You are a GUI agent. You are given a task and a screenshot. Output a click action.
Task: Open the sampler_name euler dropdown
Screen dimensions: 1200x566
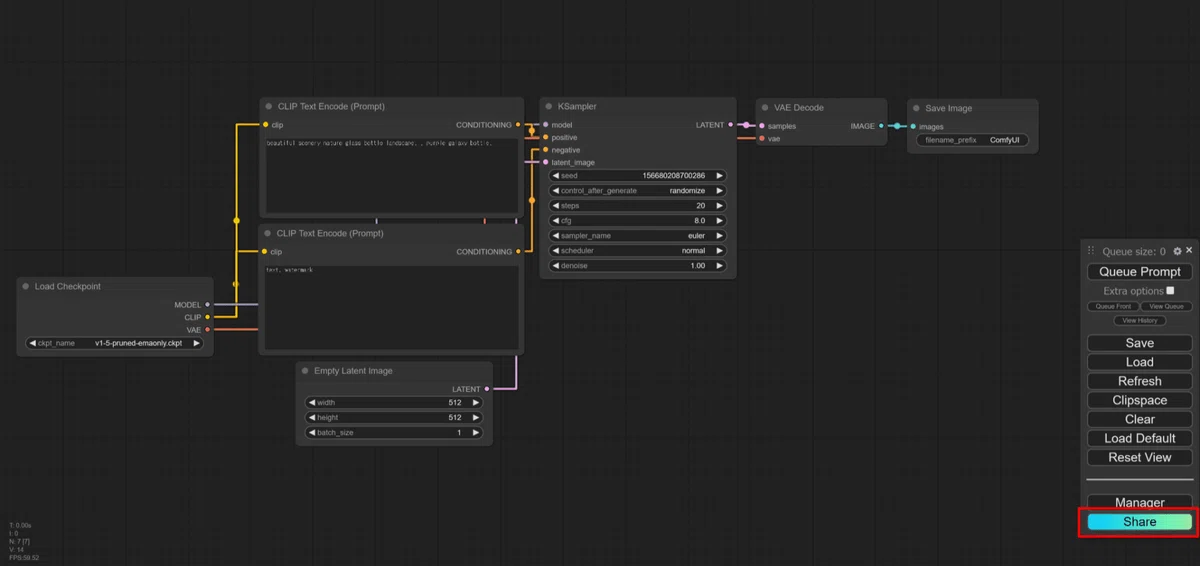point(638,236)
